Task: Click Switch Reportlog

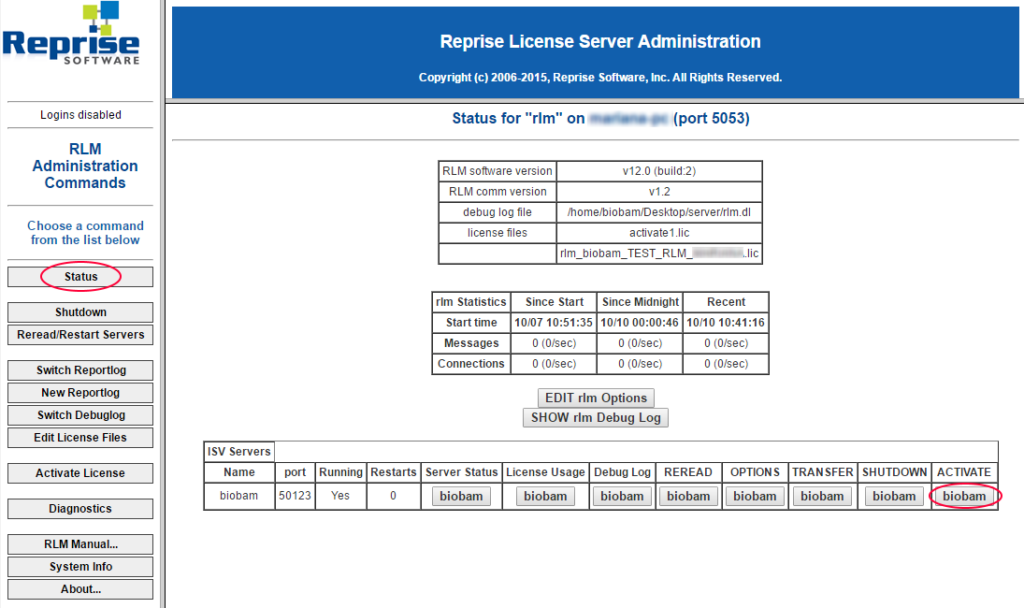Action: [x=79, y=370]
